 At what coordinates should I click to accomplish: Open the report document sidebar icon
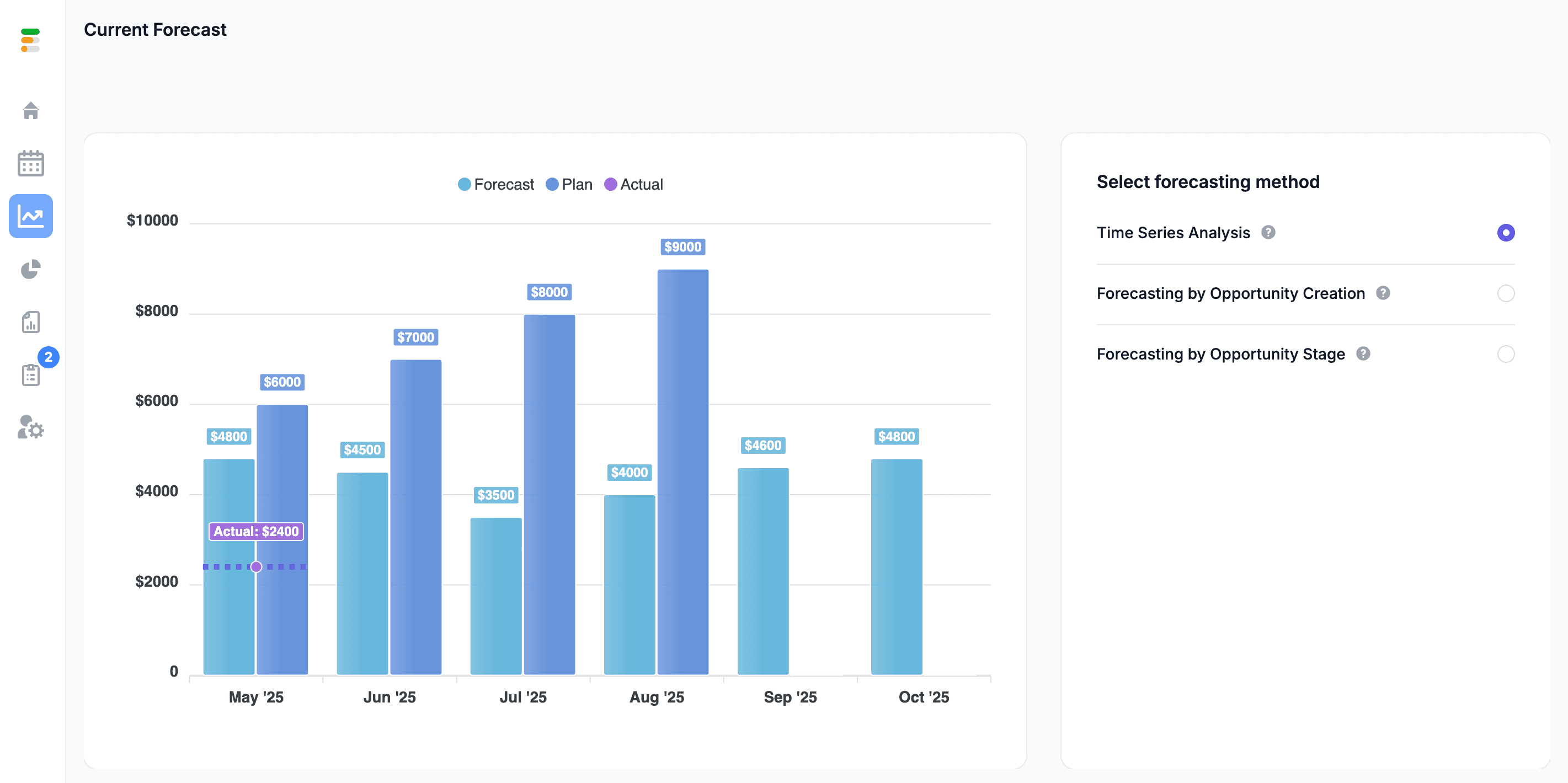[x=30, y=322]
